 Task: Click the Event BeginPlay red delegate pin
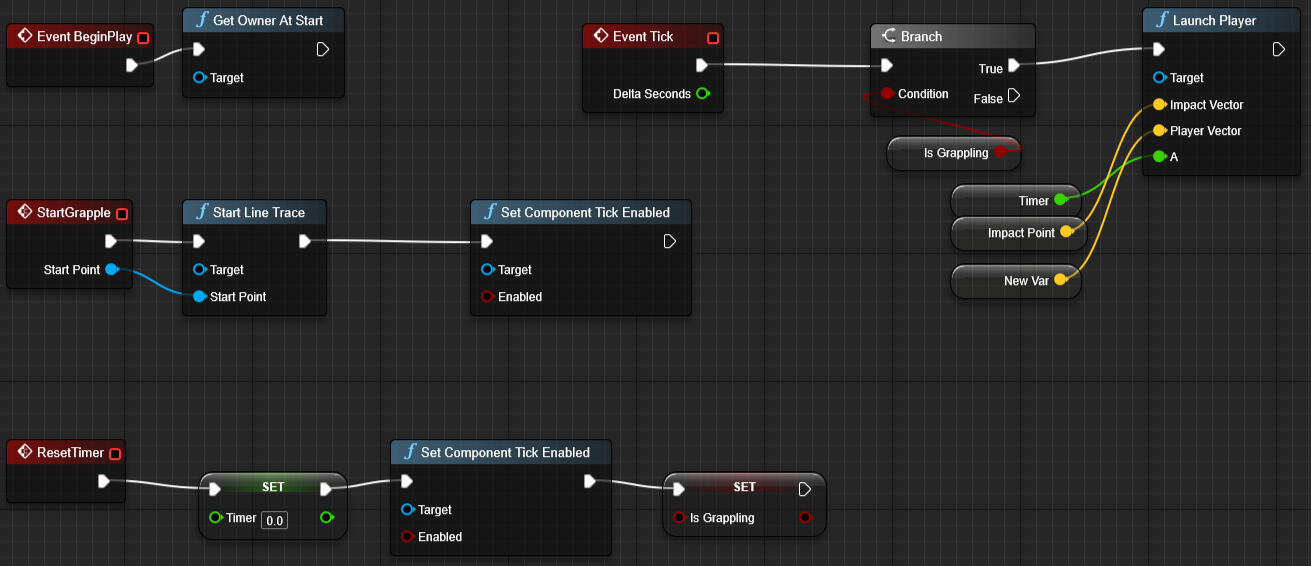pos(142,38)
